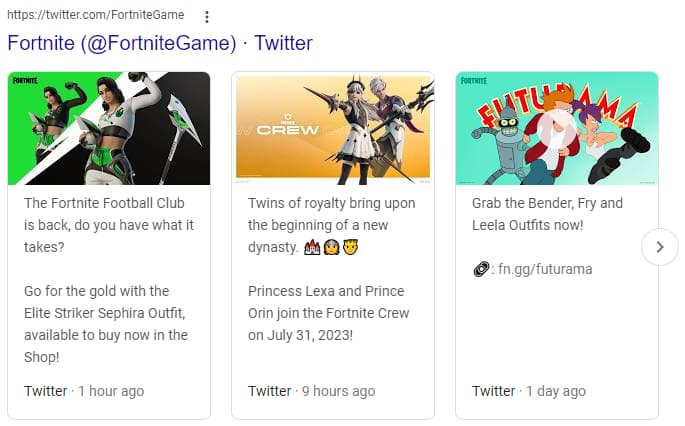The image size is (685, 426).
Task: Click the "Twitter · 9 hours ago" timestamp
Action: pyautogui.click(x=311, y=391)
